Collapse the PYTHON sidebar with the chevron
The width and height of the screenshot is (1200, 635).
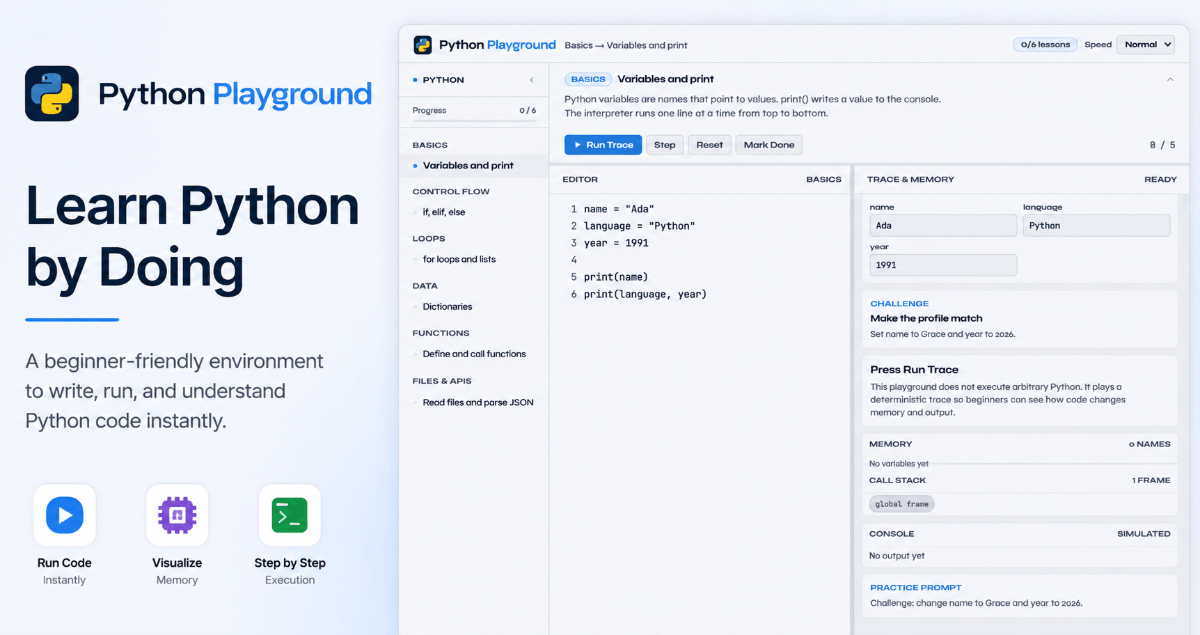[532, 80]
